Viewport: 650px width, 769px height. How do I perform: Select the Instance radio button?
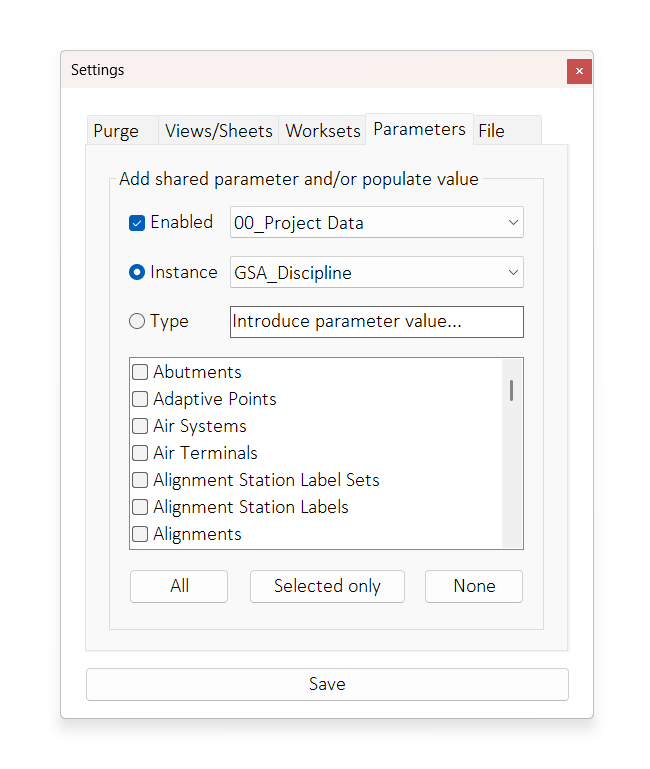[x=138, y=272]
